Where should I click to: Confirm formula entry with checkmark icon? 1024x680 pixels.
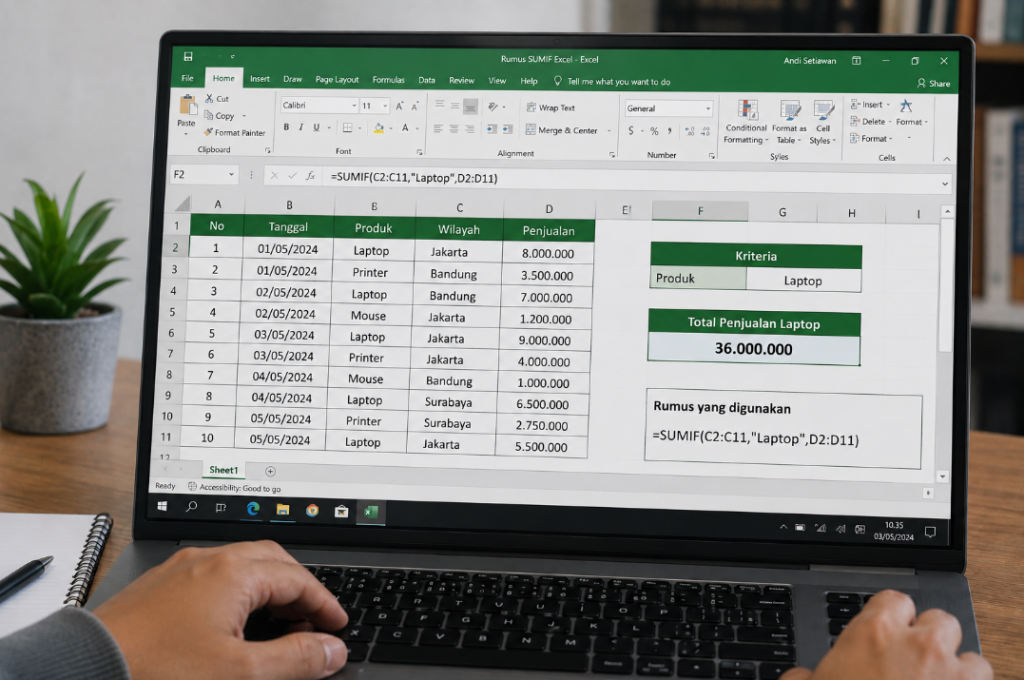click(292, 175)
